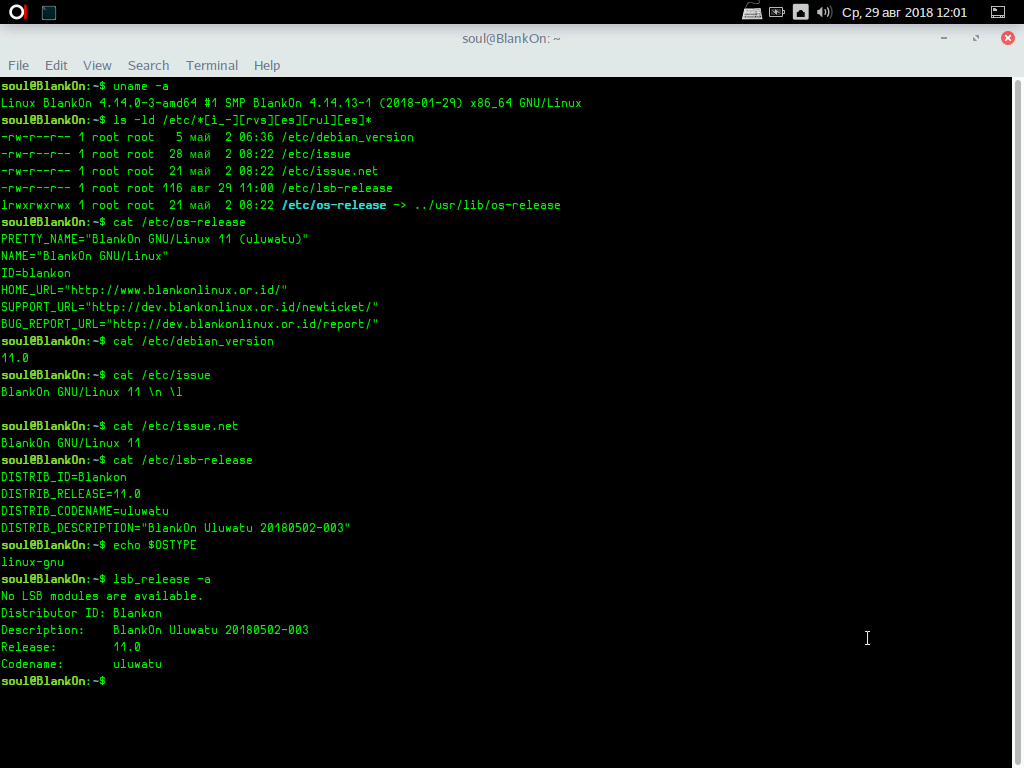
Task: Click 'No LSB modules are available.' line
Action: tap(102, 596)
